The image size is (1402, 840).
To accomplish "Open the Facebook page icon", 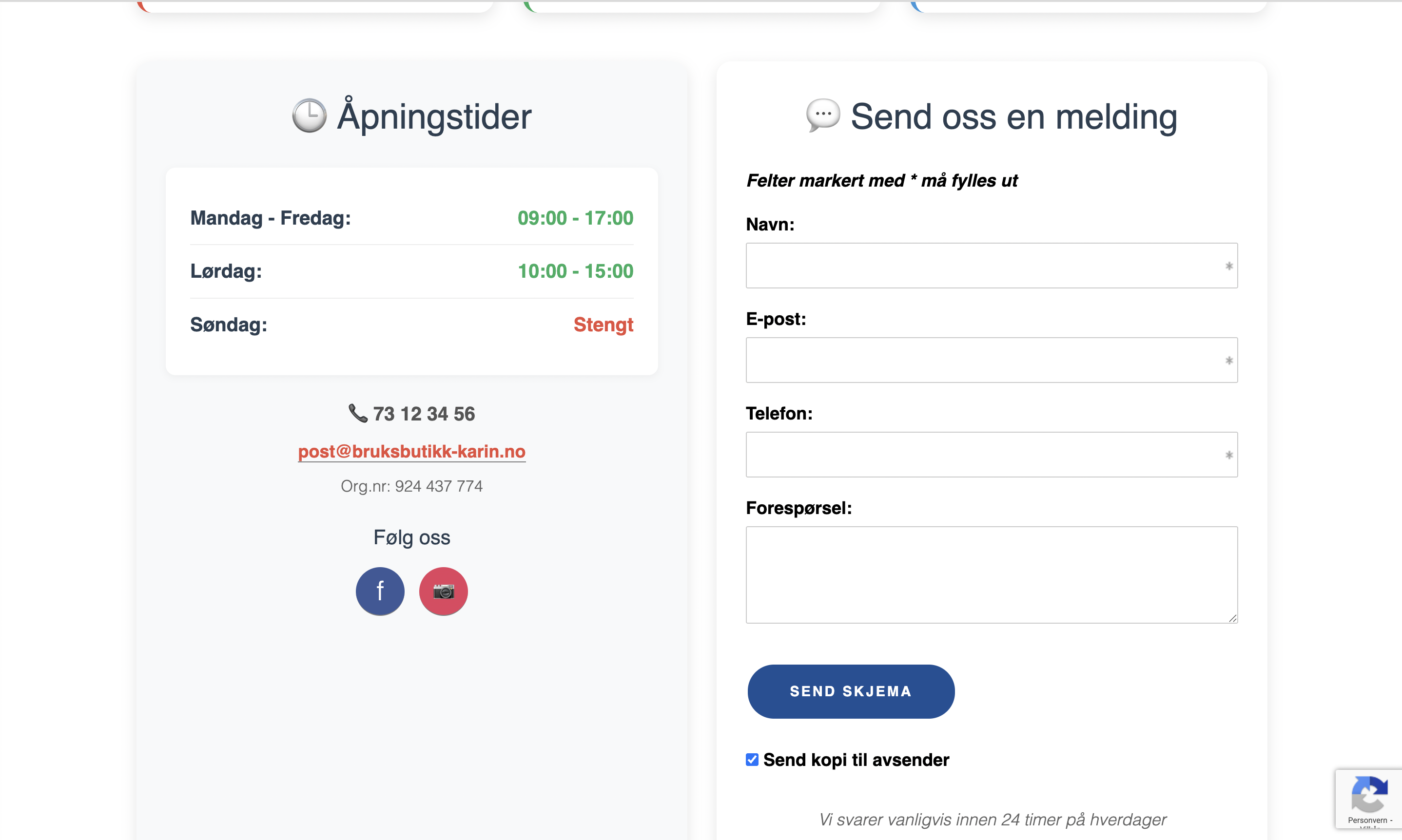I will click(x=380, y=591).
